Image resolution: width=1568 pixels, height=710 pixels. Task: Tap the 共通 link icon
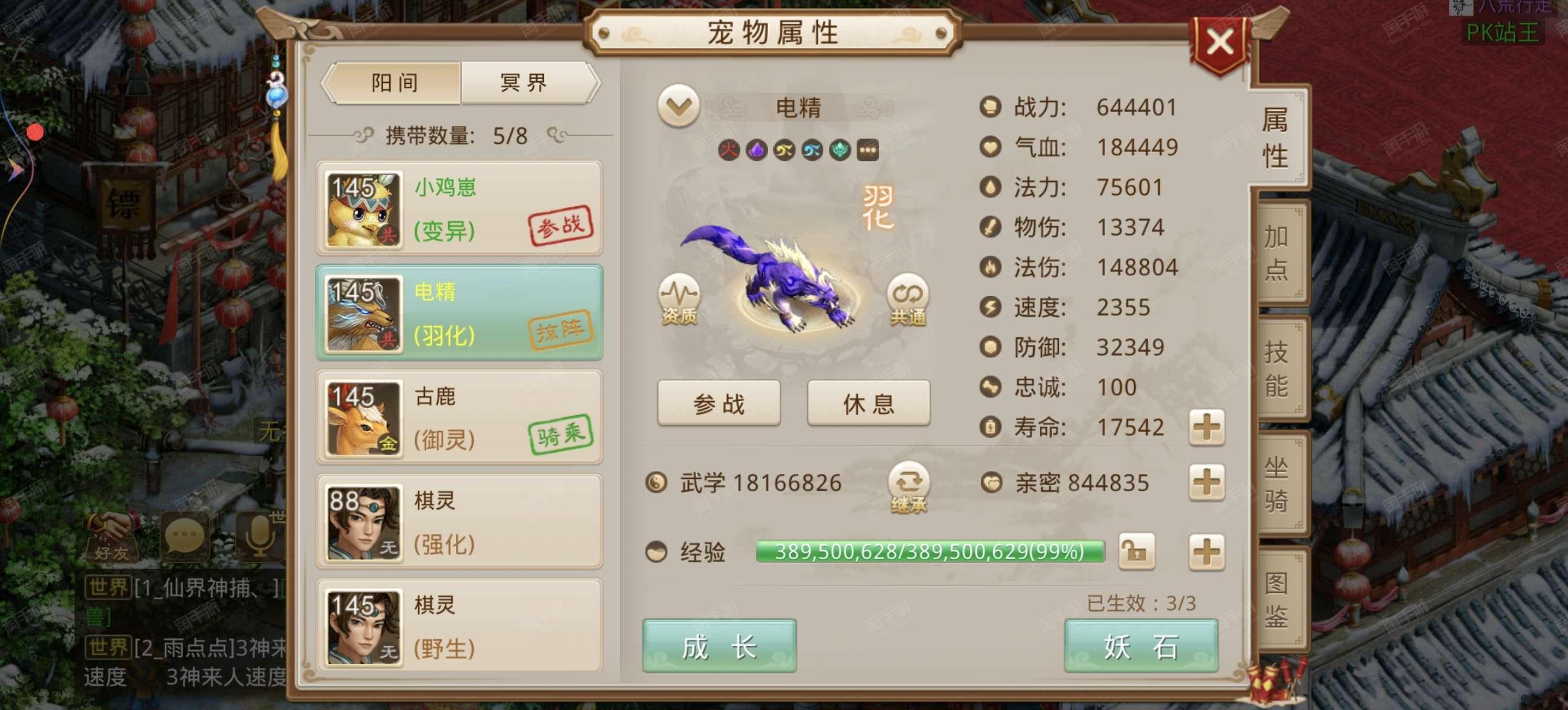[x=908, y=298]
